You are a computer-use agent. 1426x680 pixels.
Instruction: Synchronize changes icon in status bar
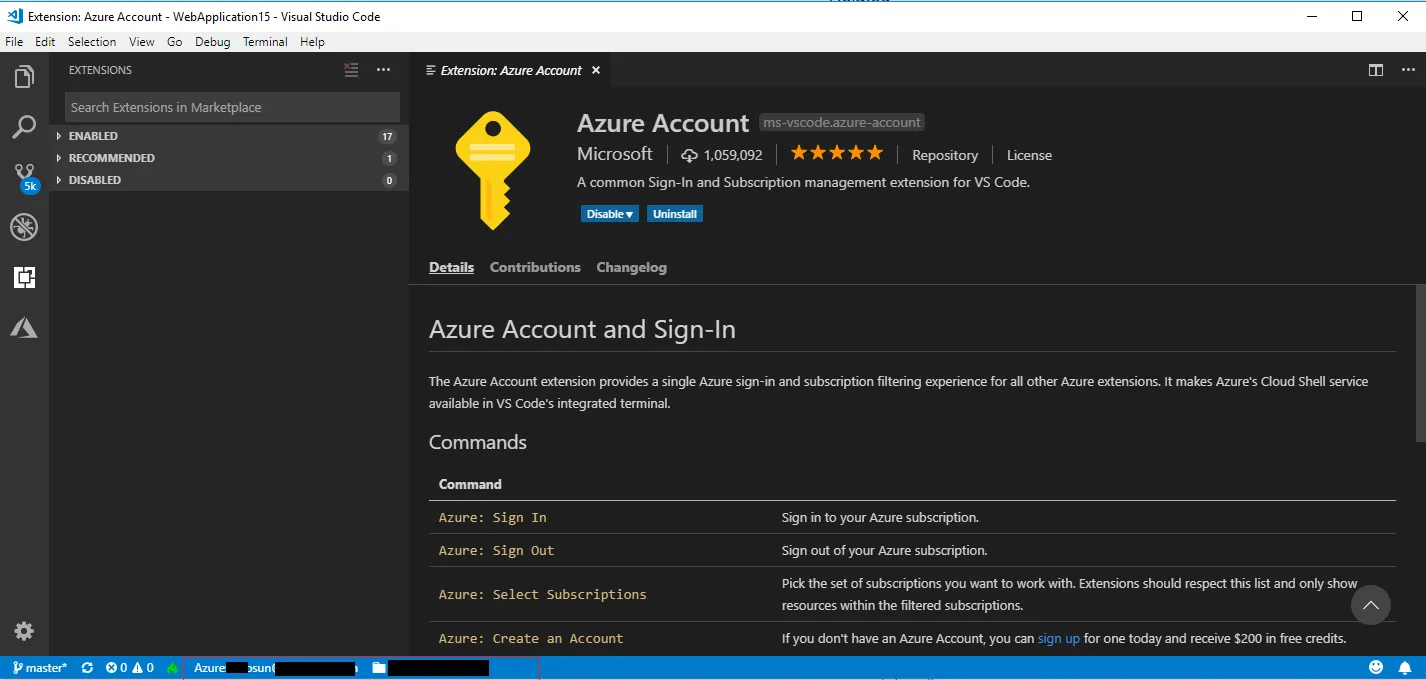(x=87, y=668)
